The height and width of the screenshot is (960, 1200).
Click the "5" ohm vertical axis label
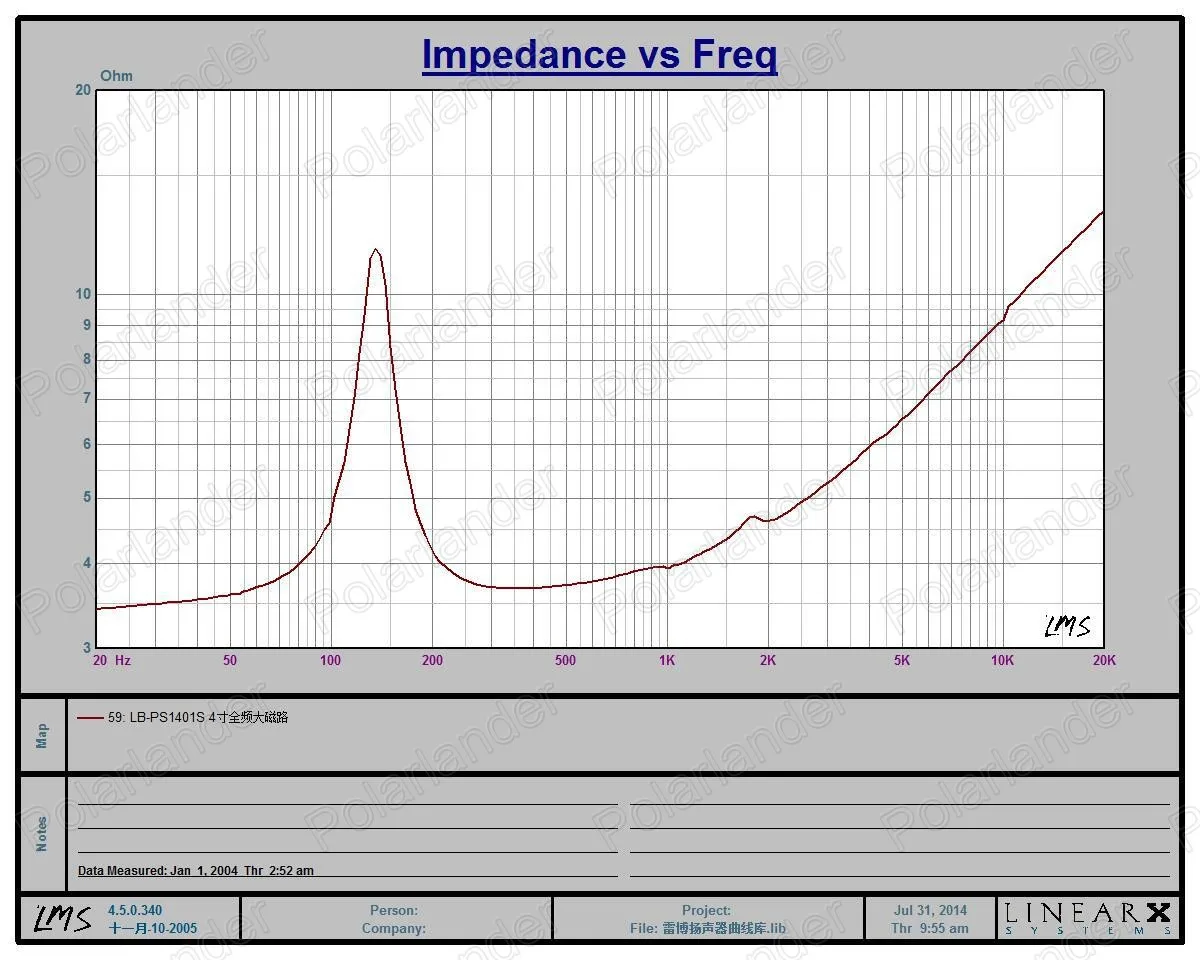click(x=87, y=498)
